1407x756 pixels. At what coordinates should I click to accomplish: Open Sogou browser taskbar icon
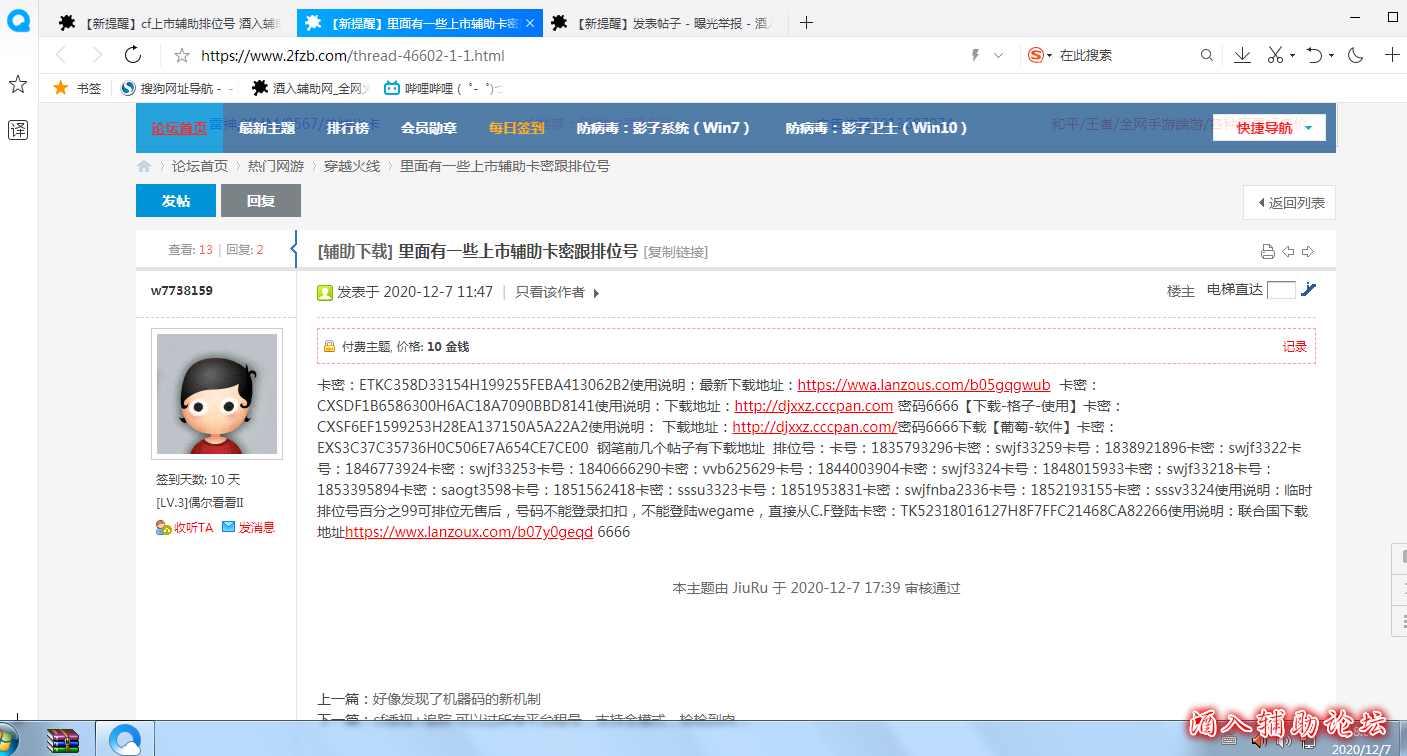pyautogui.click(x=126, y=740)
